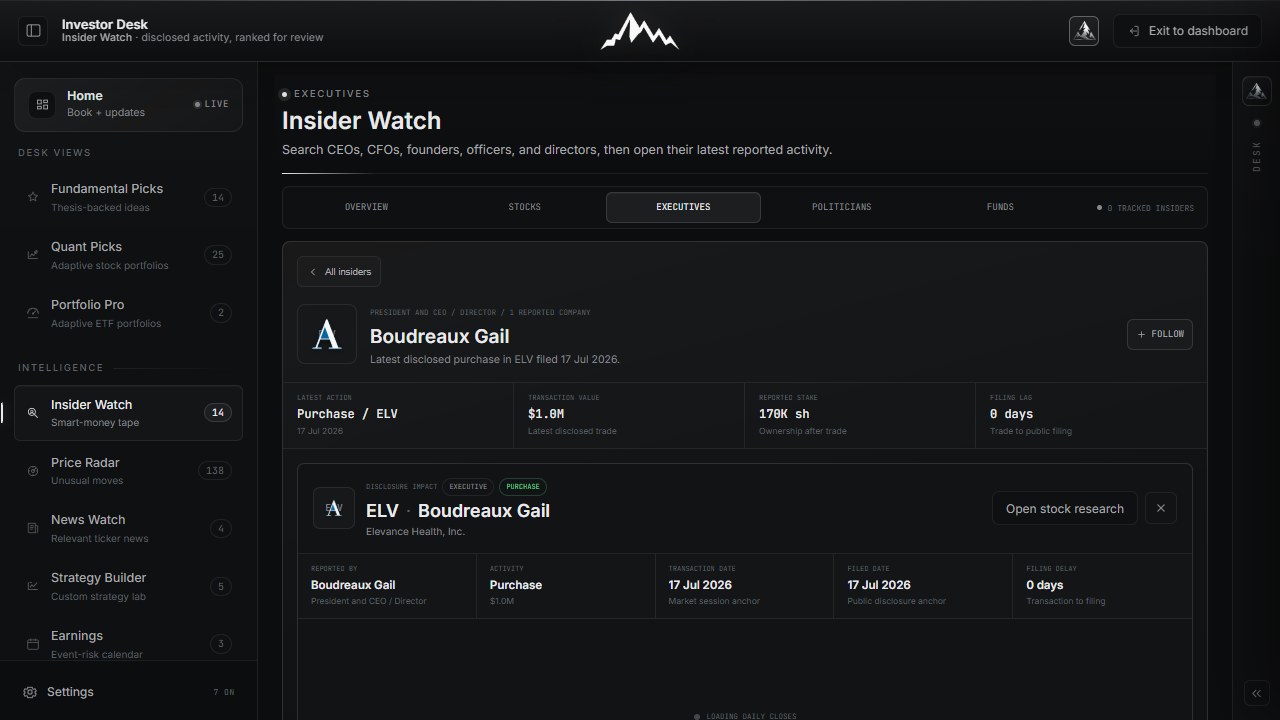
Task: Click the Strategy Builder chart icon
Action: coord(32,586)
